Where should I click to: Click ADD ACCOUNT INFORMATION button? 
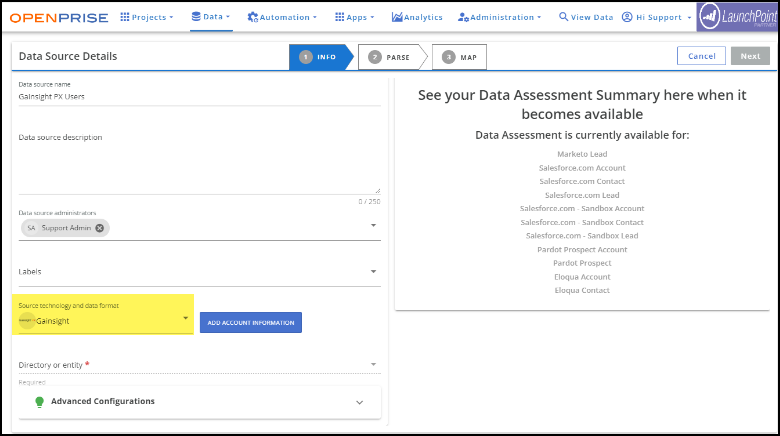(251, 323)
